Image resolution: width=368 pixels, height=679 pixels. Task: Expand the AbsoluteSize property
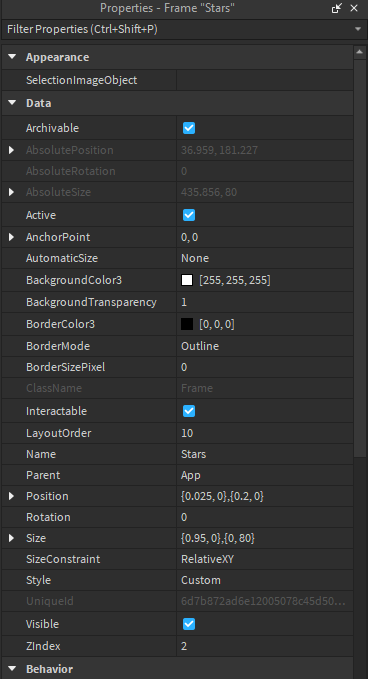click(12, 192)
